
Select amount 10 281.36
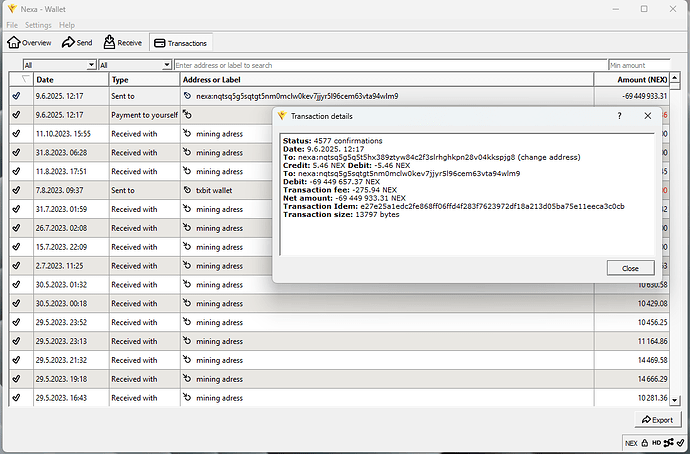(653, 398)
